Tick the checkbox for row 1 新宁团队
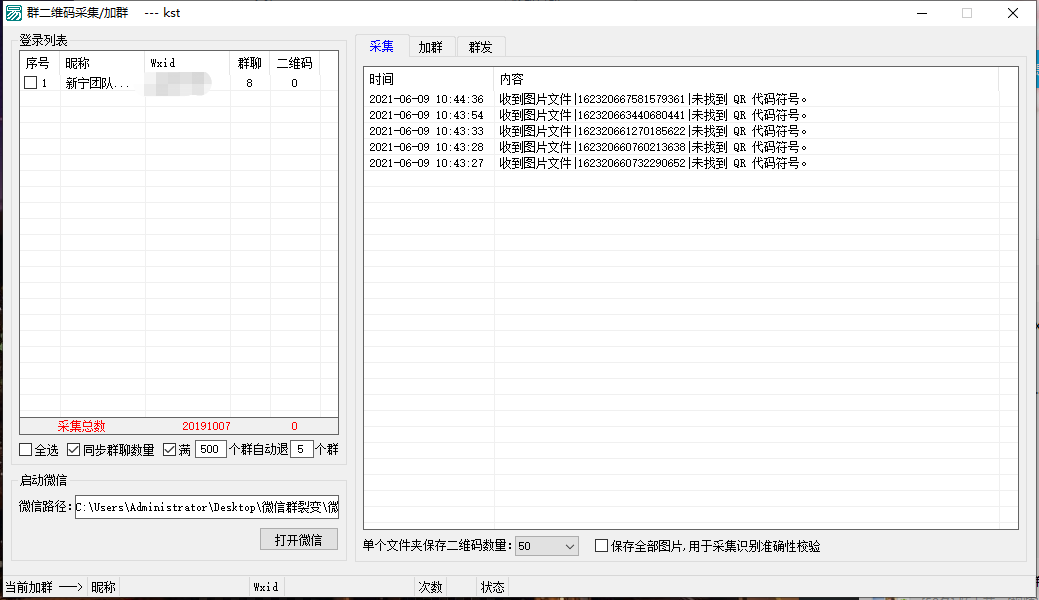Image resolution: width=1039 pixels, height=600 pixels. click(30, 83)
